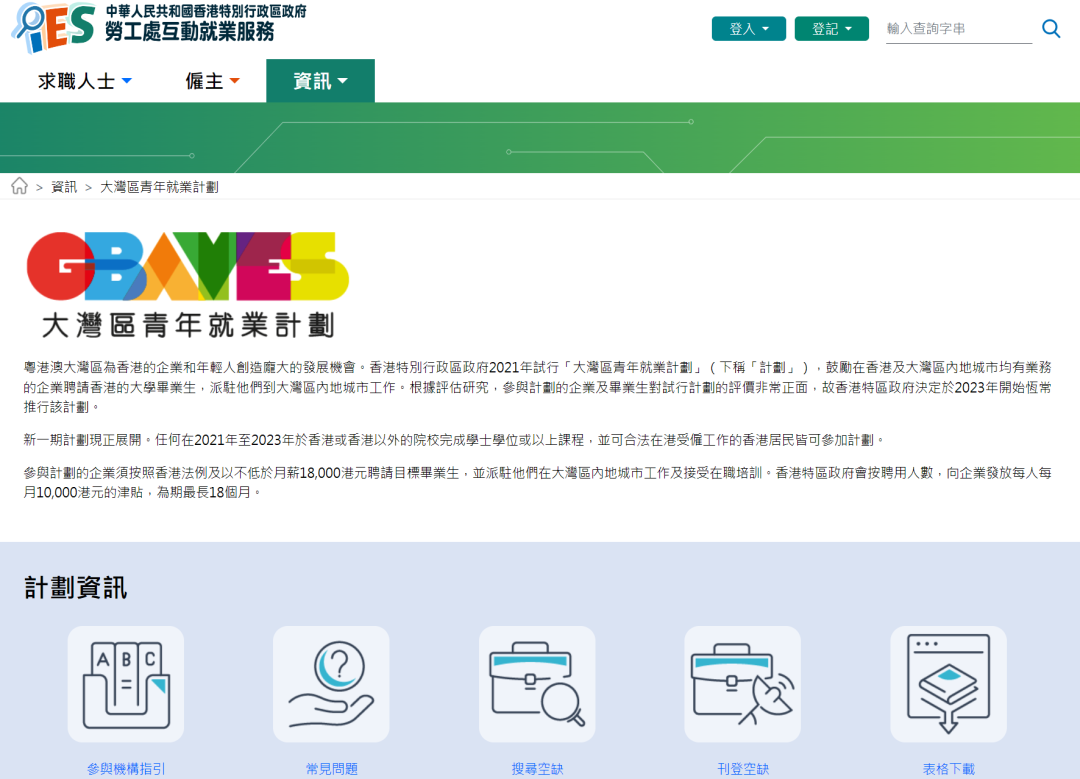
Task: Focus the 輸入查詢字串 search field
Action: [x=957, y=29]
